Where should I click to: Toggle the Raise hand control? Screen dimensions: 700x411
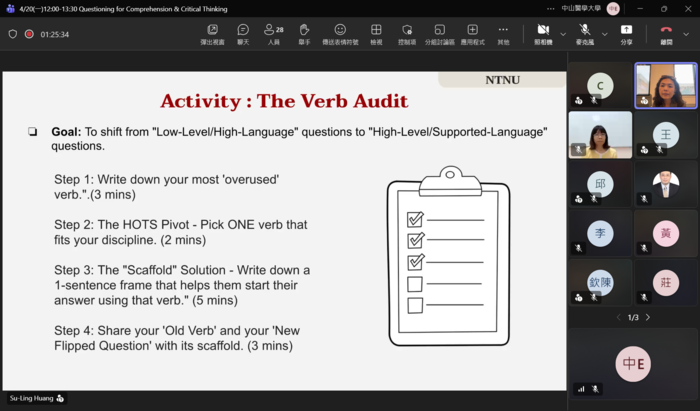(x=304, y=33)
